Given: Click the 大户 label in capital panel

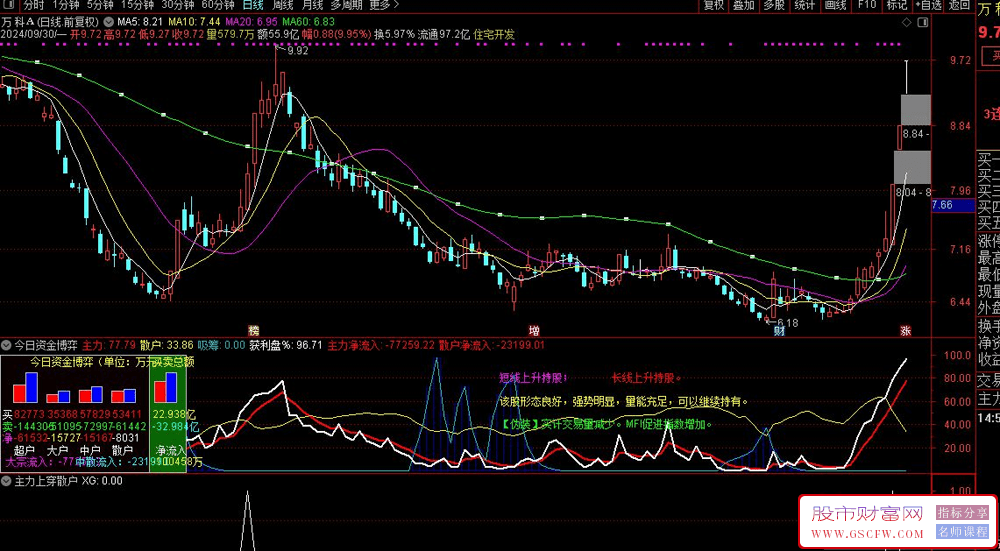Looking at the screenshot, I should [x=57, y=450].
